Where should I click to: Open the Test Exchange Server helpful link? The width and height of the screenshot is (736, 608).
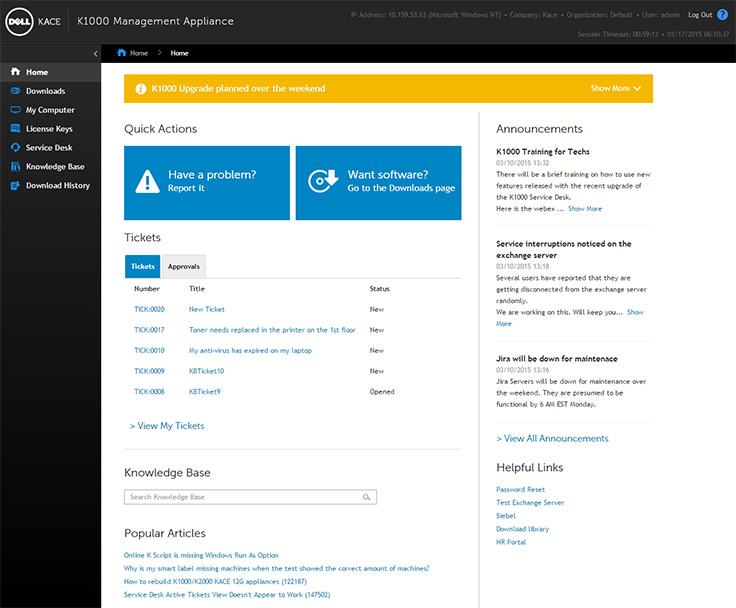pos(530,503)
